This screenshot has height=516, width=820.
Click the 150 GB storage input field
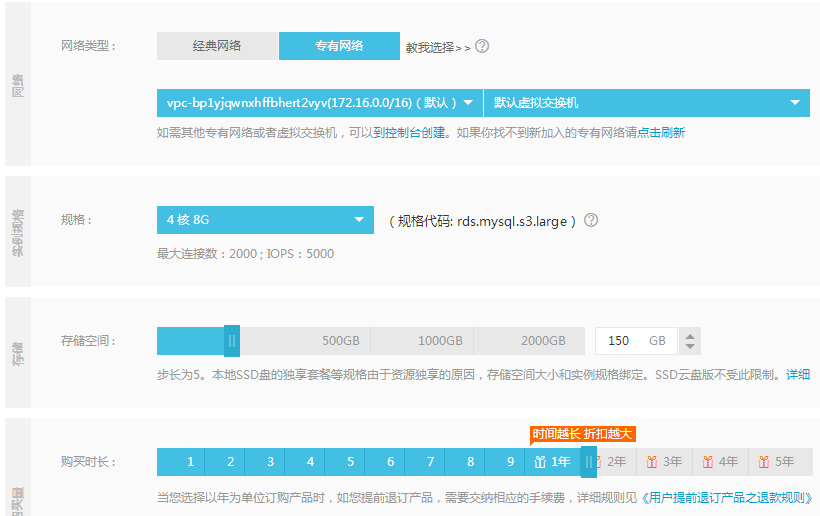coord(636,341)
